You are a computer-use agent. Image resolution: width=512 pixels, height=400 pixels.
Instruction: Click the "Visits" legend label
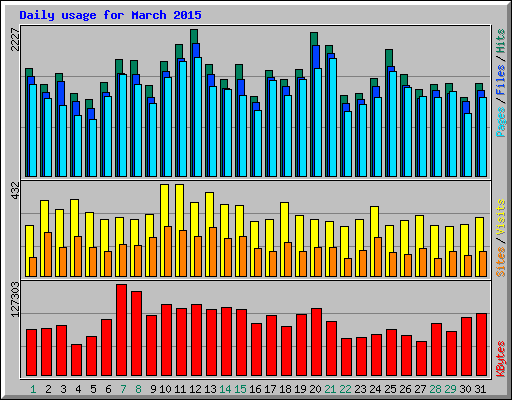pos(500,217)
